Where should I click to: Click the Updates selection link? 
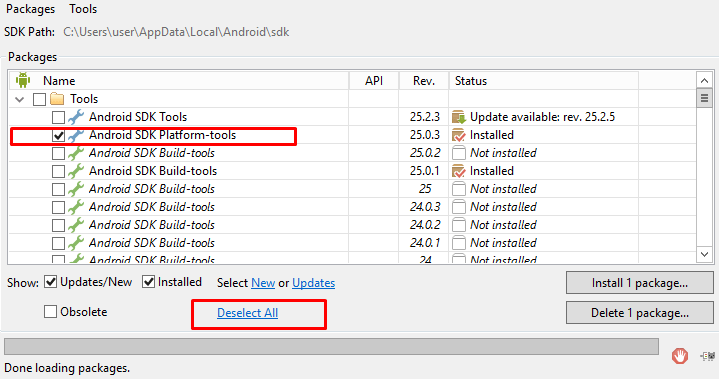click(314, 283)
